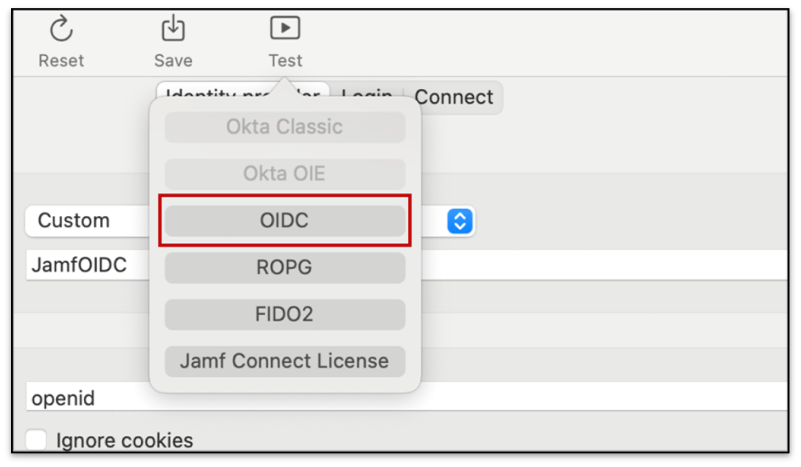Click the blue chevron arrows on the Custom popup
This screenshot has height=467, width=801.
click(x=459, y=221)
